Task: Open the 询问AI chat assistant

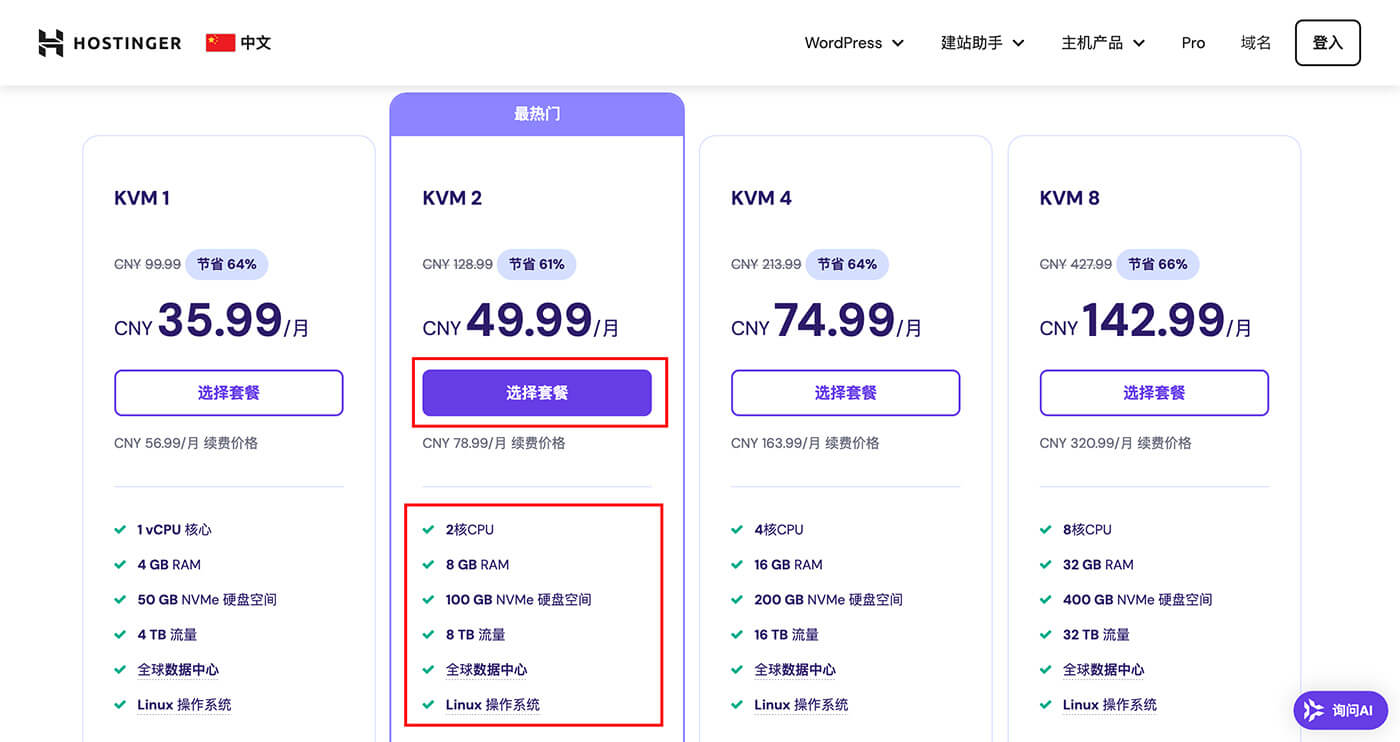Action: pyautogui.click(x=1341, y=710)
